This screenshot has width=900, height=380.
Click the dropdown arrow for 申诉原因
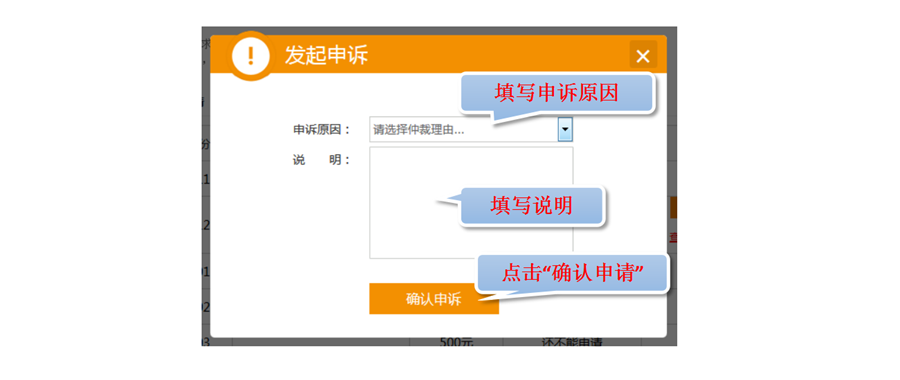565,130
